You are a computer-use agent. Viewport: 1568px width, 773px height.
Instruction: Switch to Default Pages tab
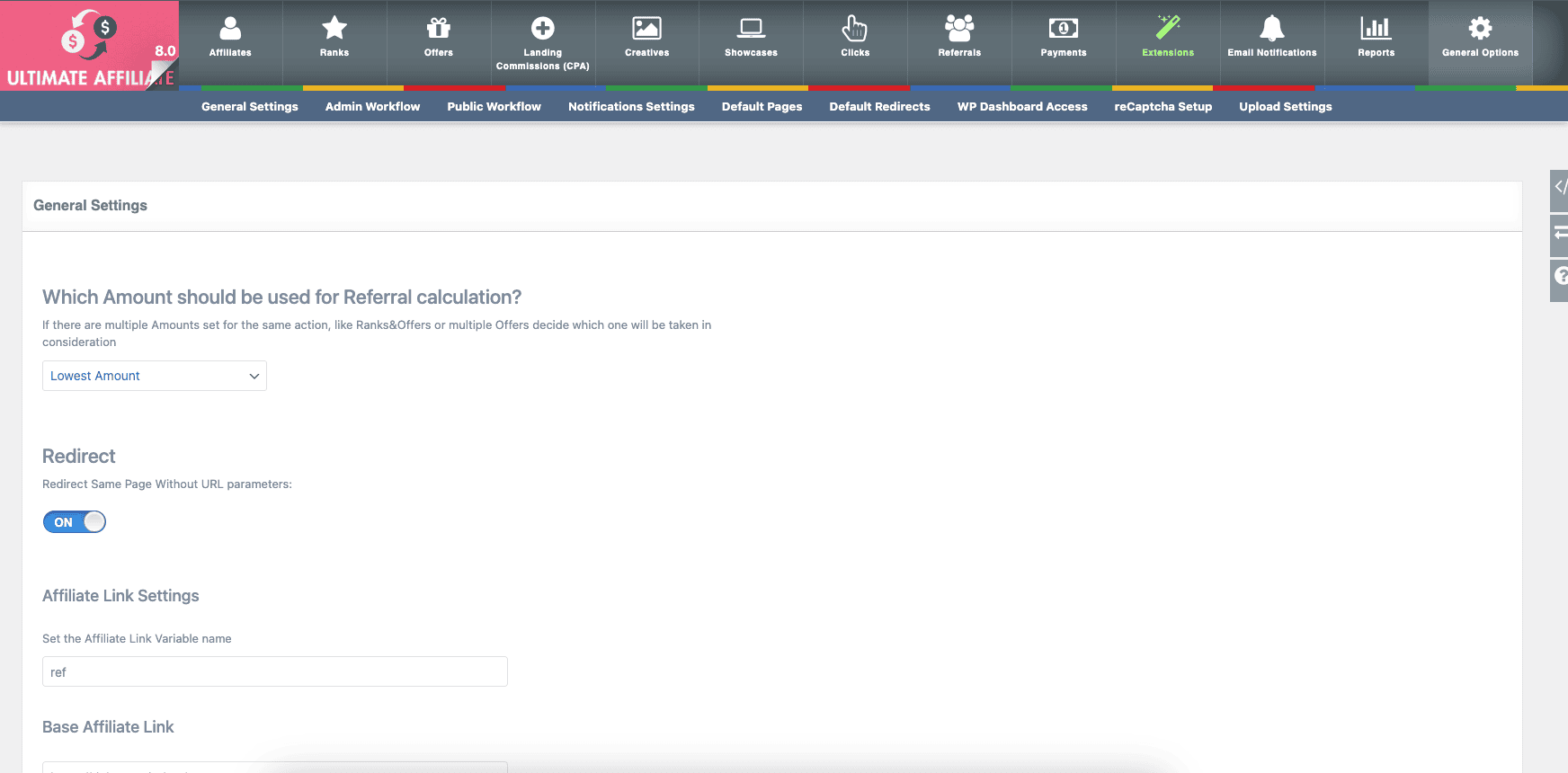click(x=762, y=106)
